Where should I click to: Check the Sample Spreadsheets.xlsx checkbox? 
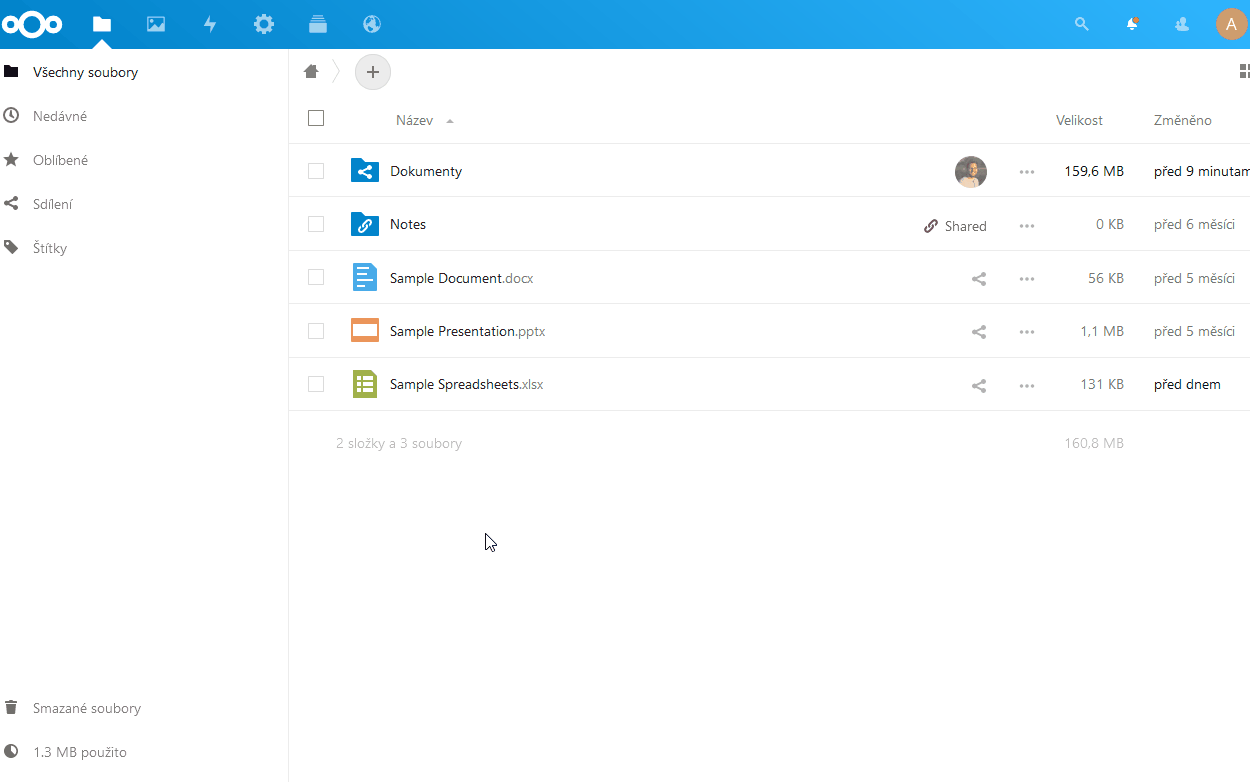(316, 384)
